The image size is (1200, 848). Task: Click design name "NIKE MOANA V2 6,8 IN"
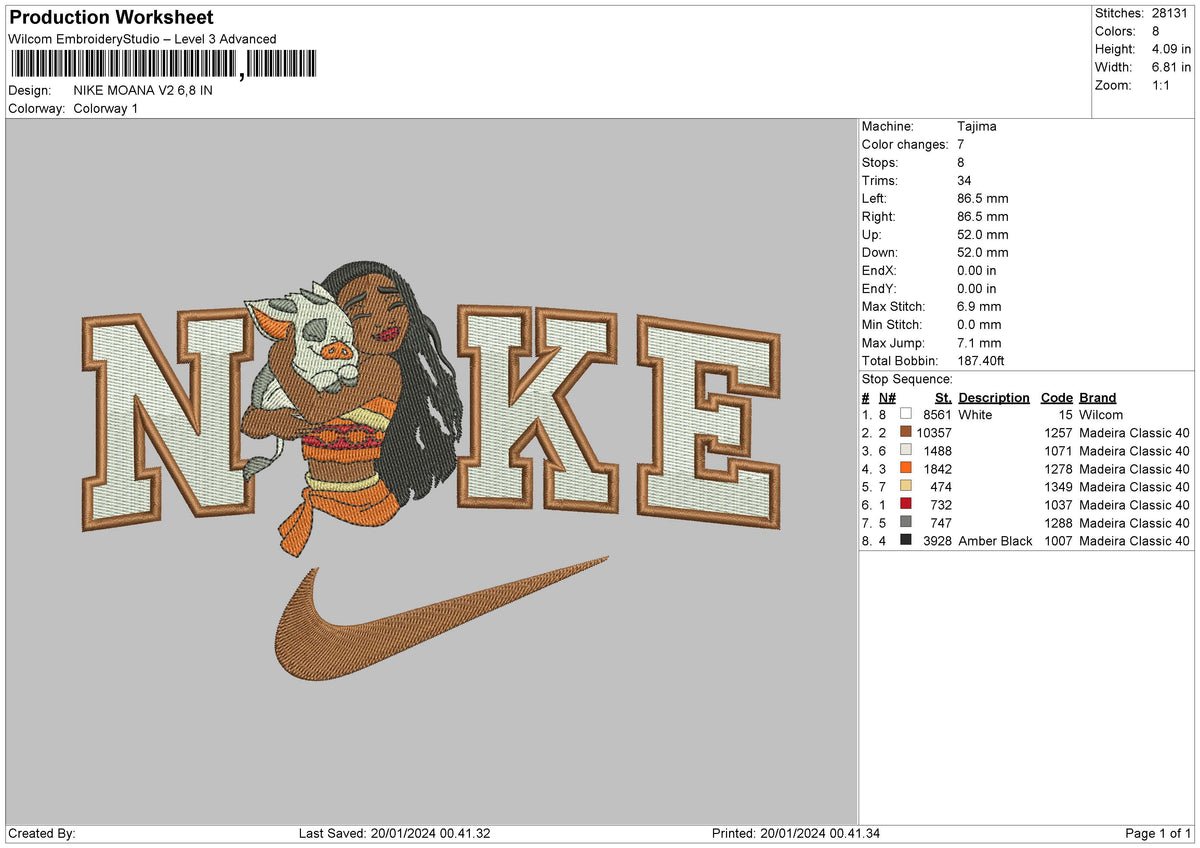point(143,90)
